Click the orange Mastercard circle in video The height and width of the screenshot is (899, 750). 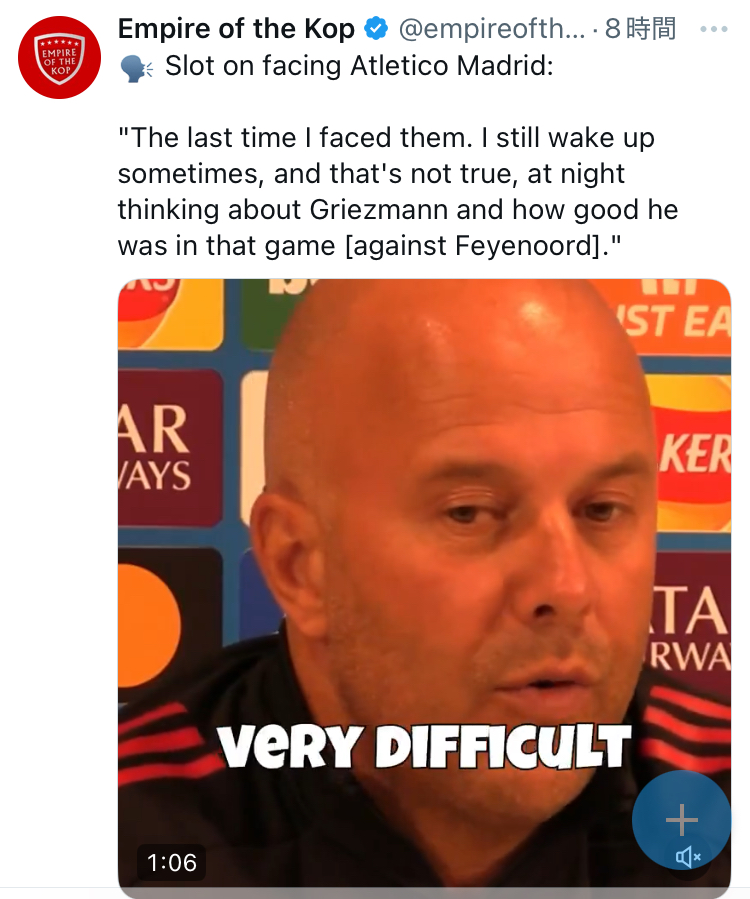149,624
